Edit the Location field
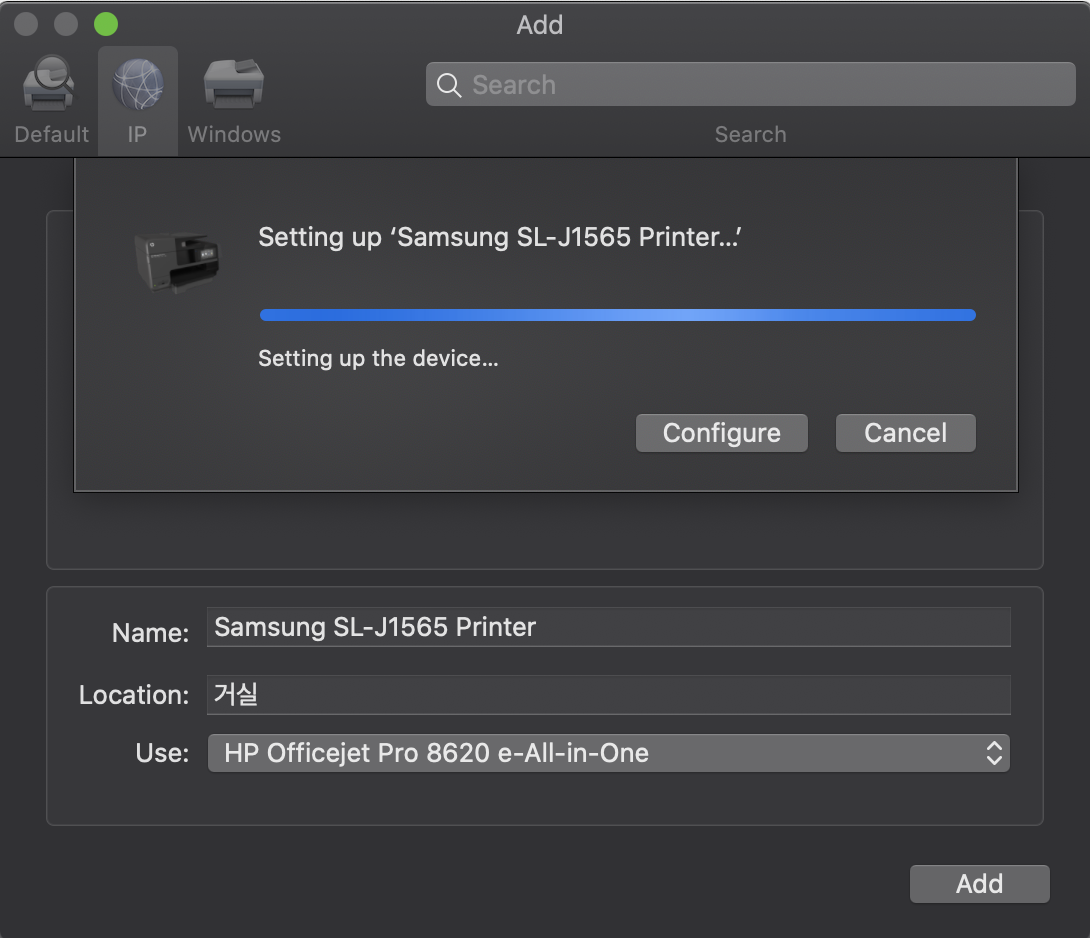The height and width of the screenshot is (938, 1090). pos(608,695)
